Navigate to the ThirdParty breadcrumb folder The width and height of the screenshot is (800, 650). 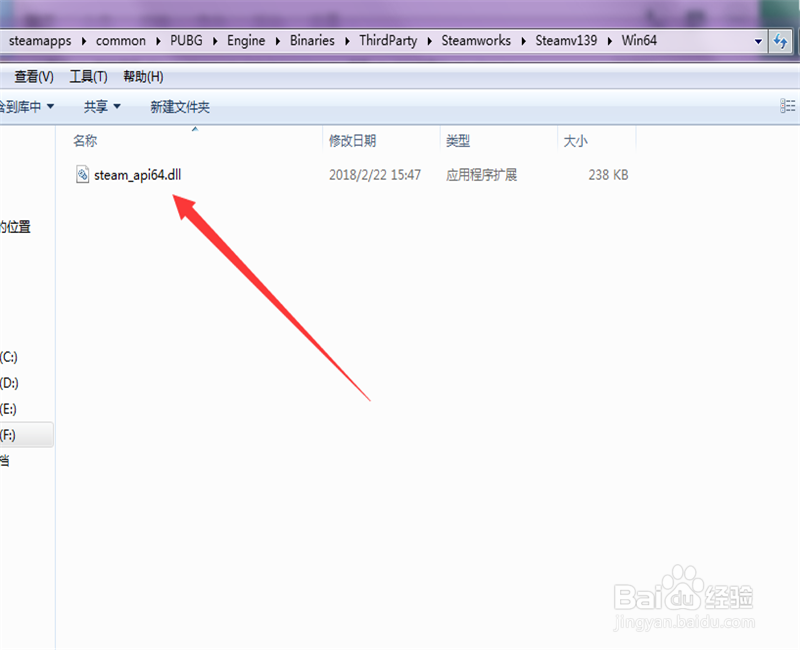pyautogui.click(x=388, y=41)
